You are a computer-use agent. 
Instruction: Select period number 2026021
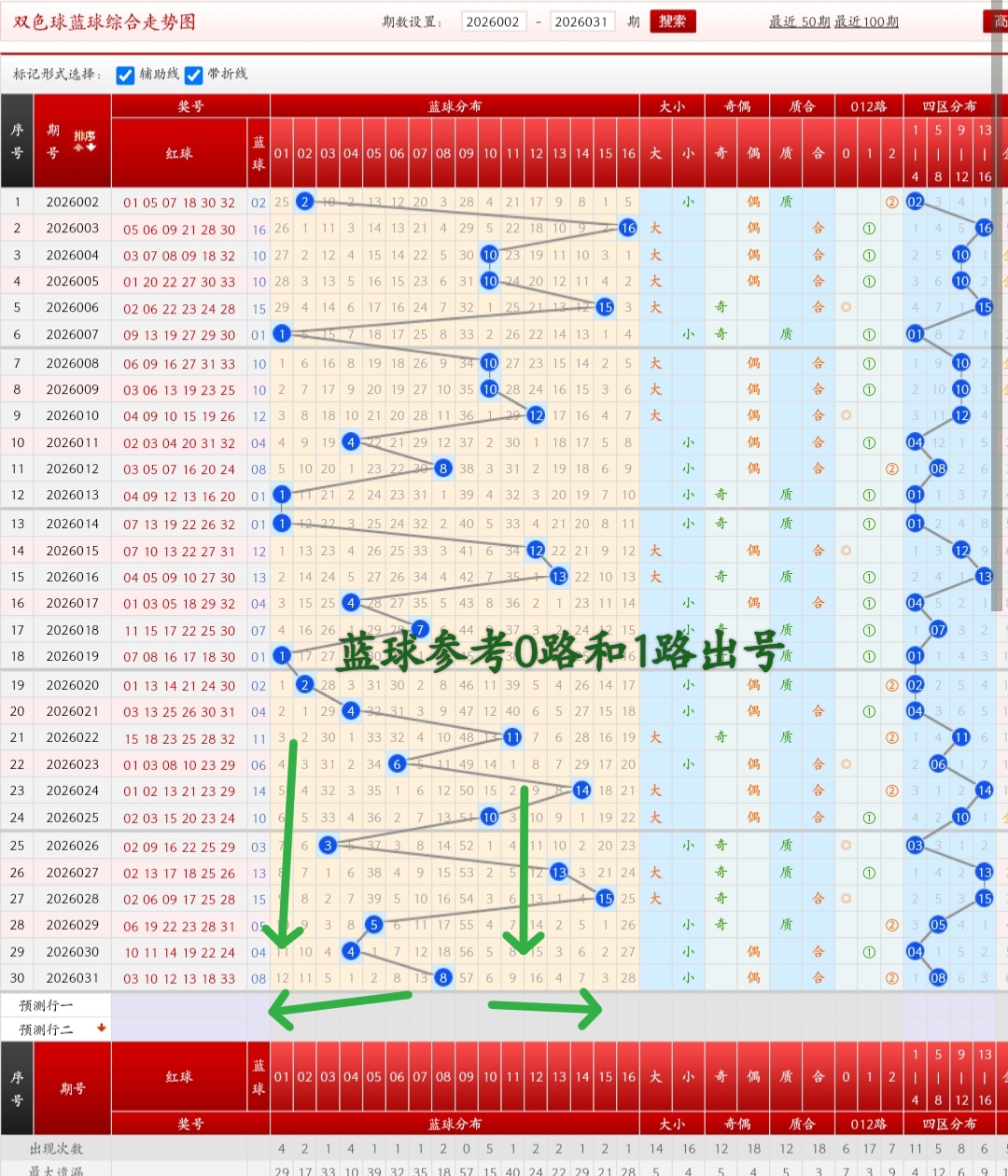72,711
